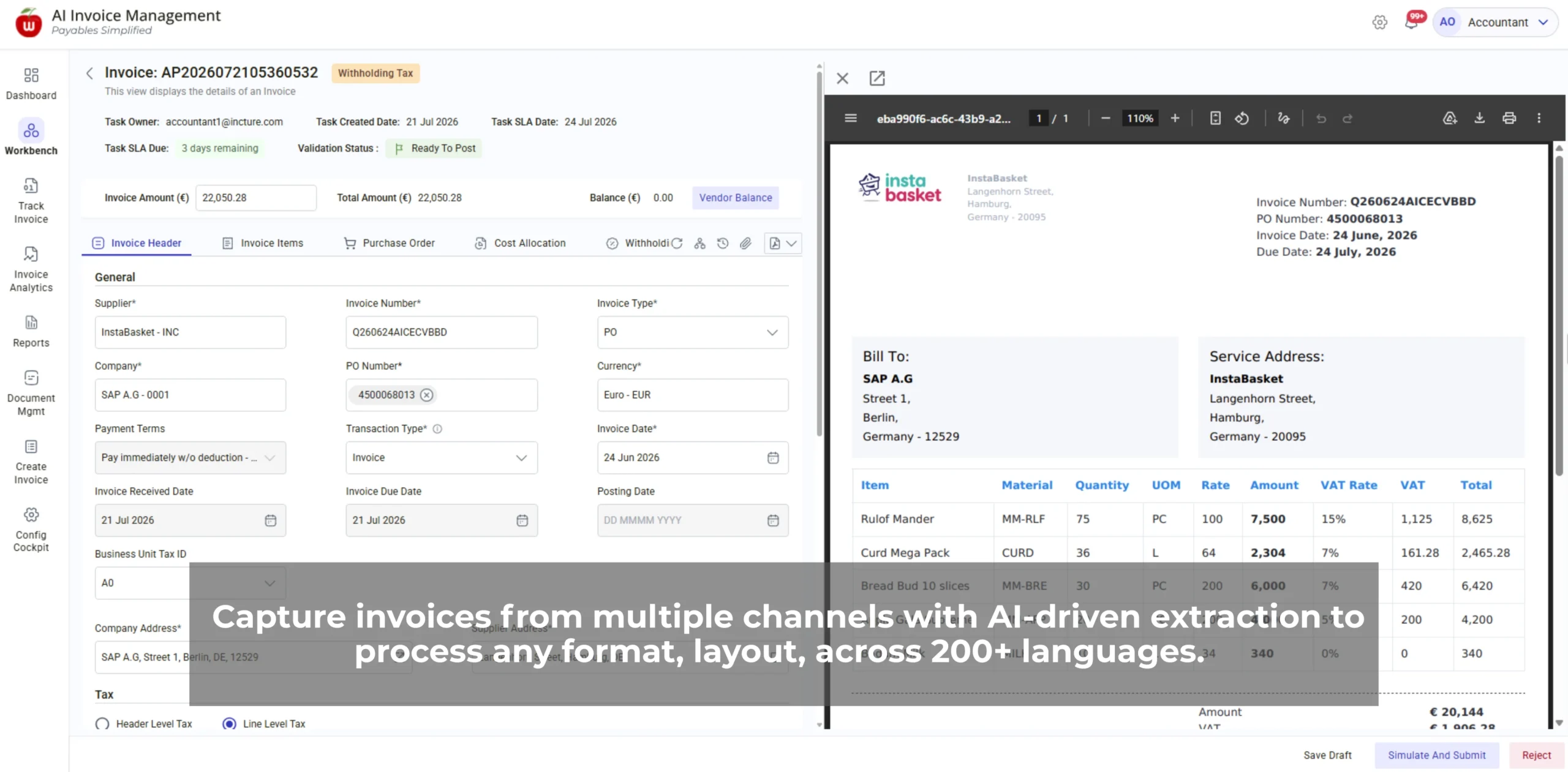The height and width of the screenshot is (772, 1568).
Task: Switch to the Invoice Header tab
Action: tap(137, 243)
